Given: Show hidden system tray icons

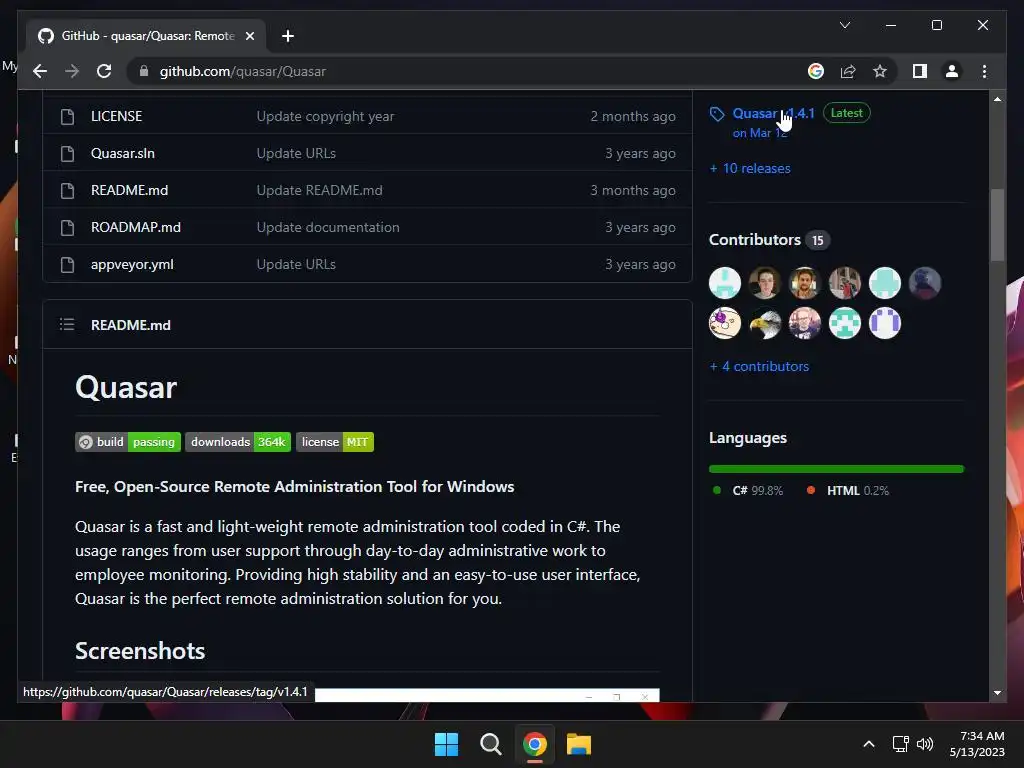Looking at the screenshot, I should pos(869,744).
